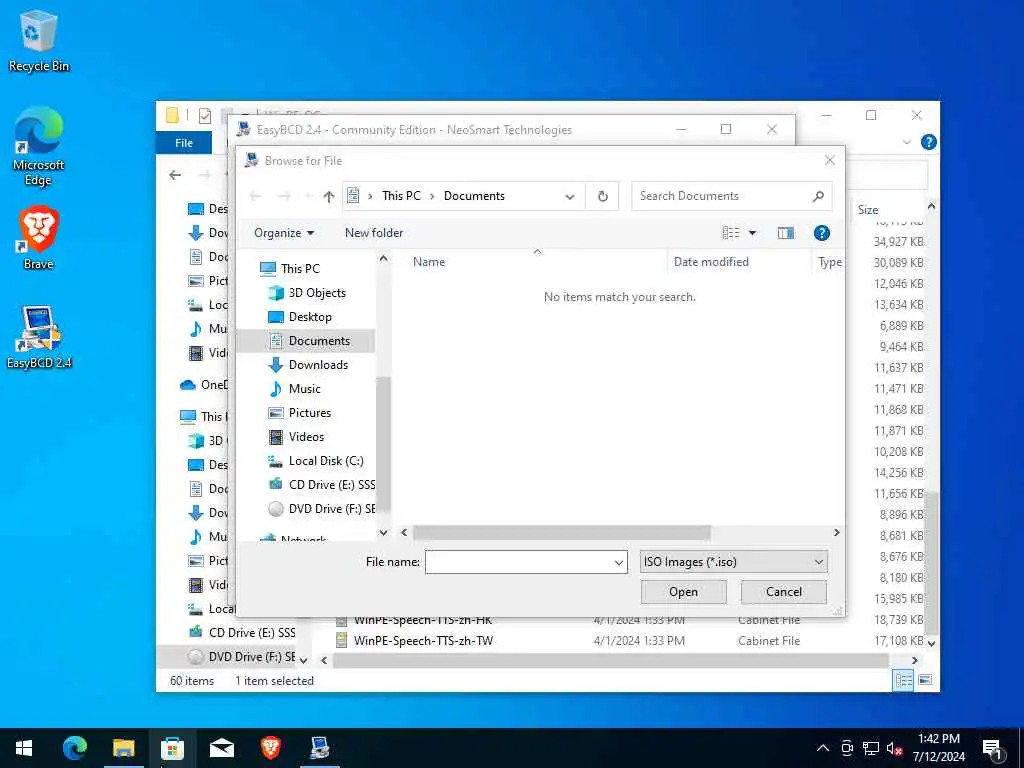
Task: Click Documents in the address breadcrumb
Action: pos(474,197)
